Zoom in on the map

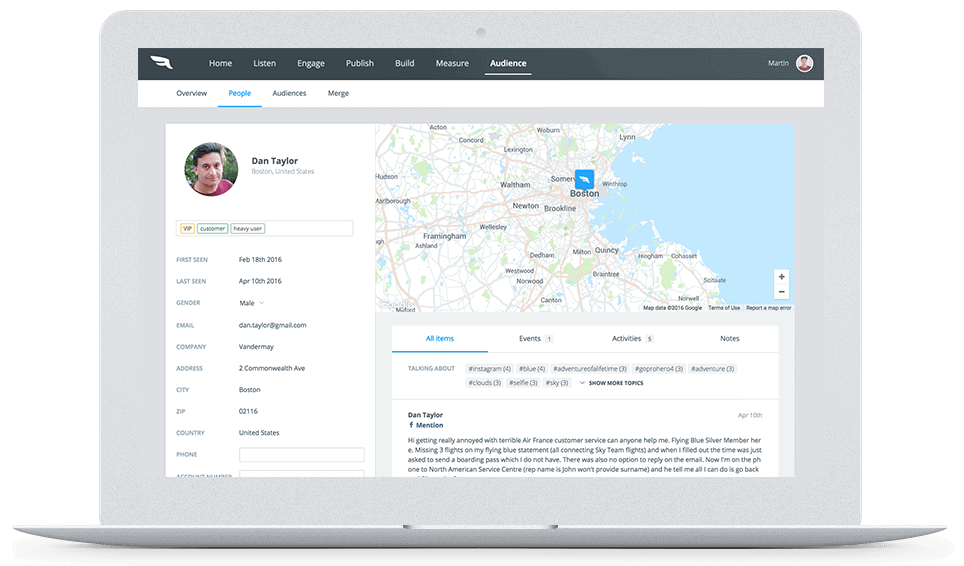[x=781, y=276]
